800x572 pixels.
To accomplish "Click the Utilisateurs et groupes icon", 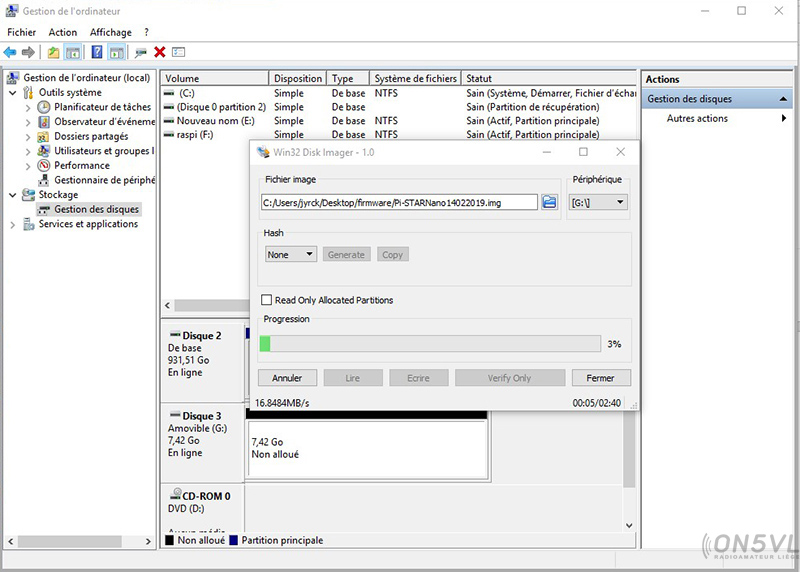I will (x=44, y=151).
